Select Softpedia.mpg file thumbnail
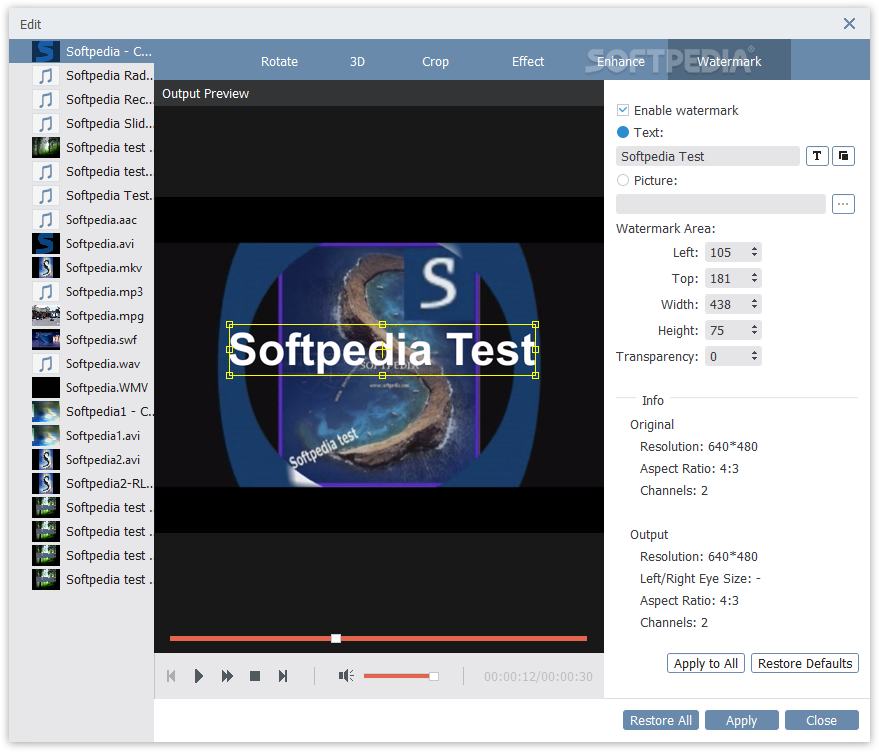The image size is (879, 752). pyautogui.click(x=45, y=316)
